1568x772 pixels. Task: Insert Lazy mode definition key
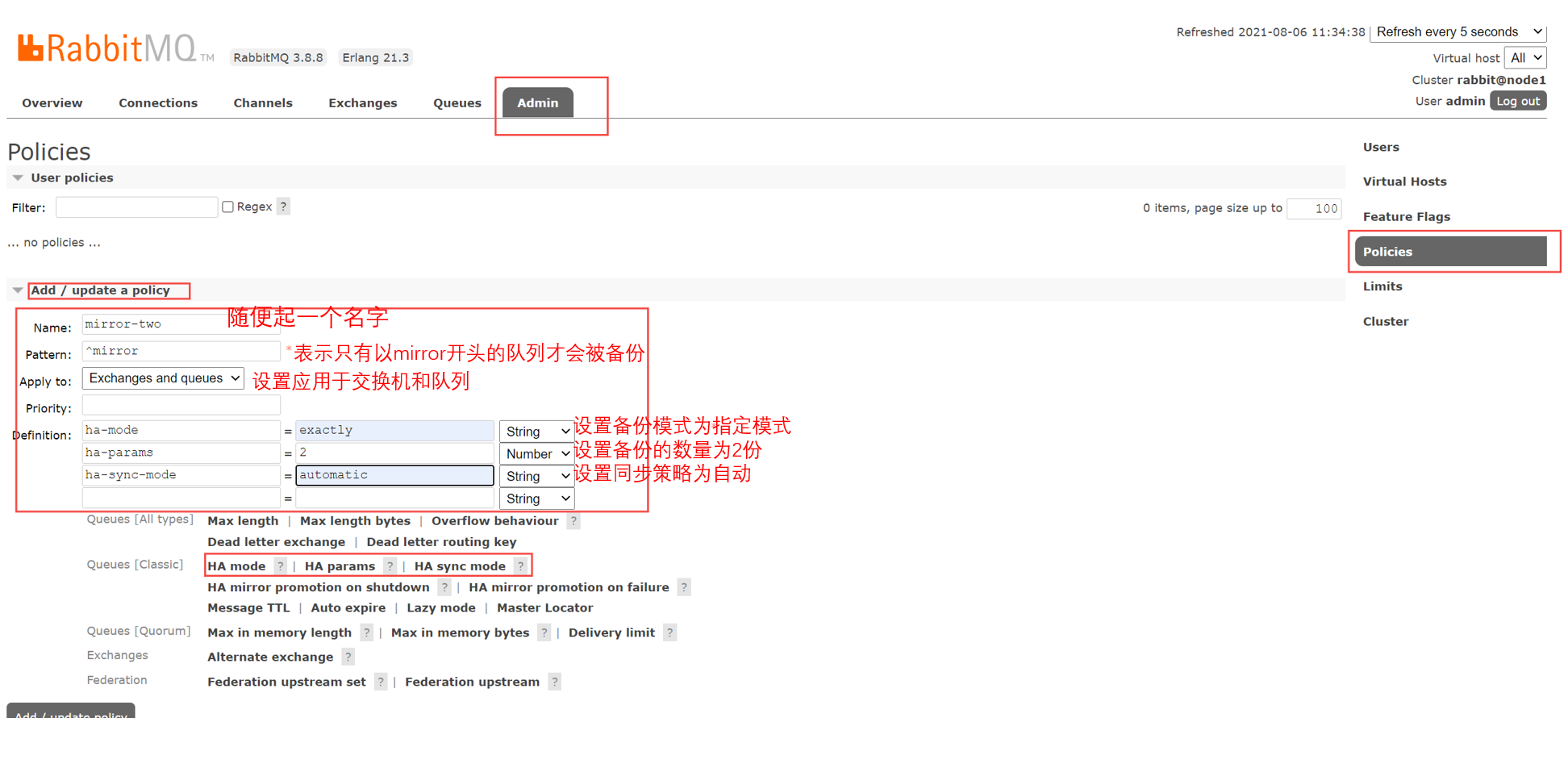tap(441, 608)
